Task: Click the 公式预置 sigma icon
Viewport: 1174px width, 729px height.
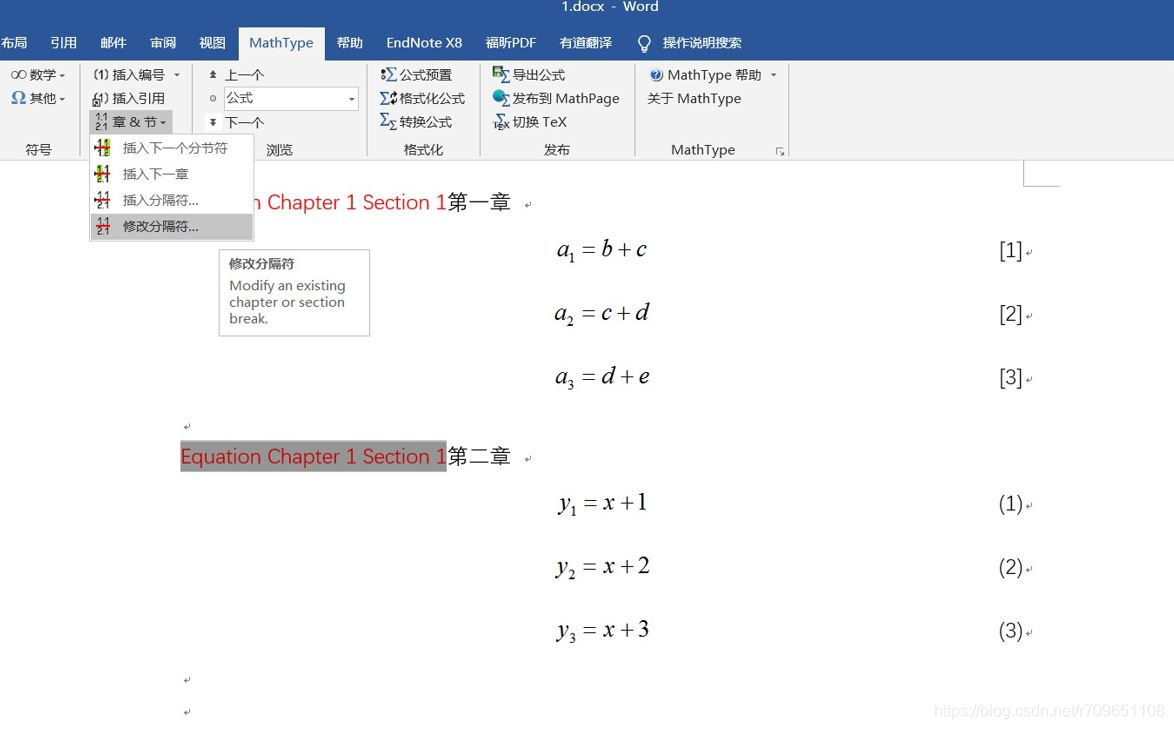Action: click(388, 75)
